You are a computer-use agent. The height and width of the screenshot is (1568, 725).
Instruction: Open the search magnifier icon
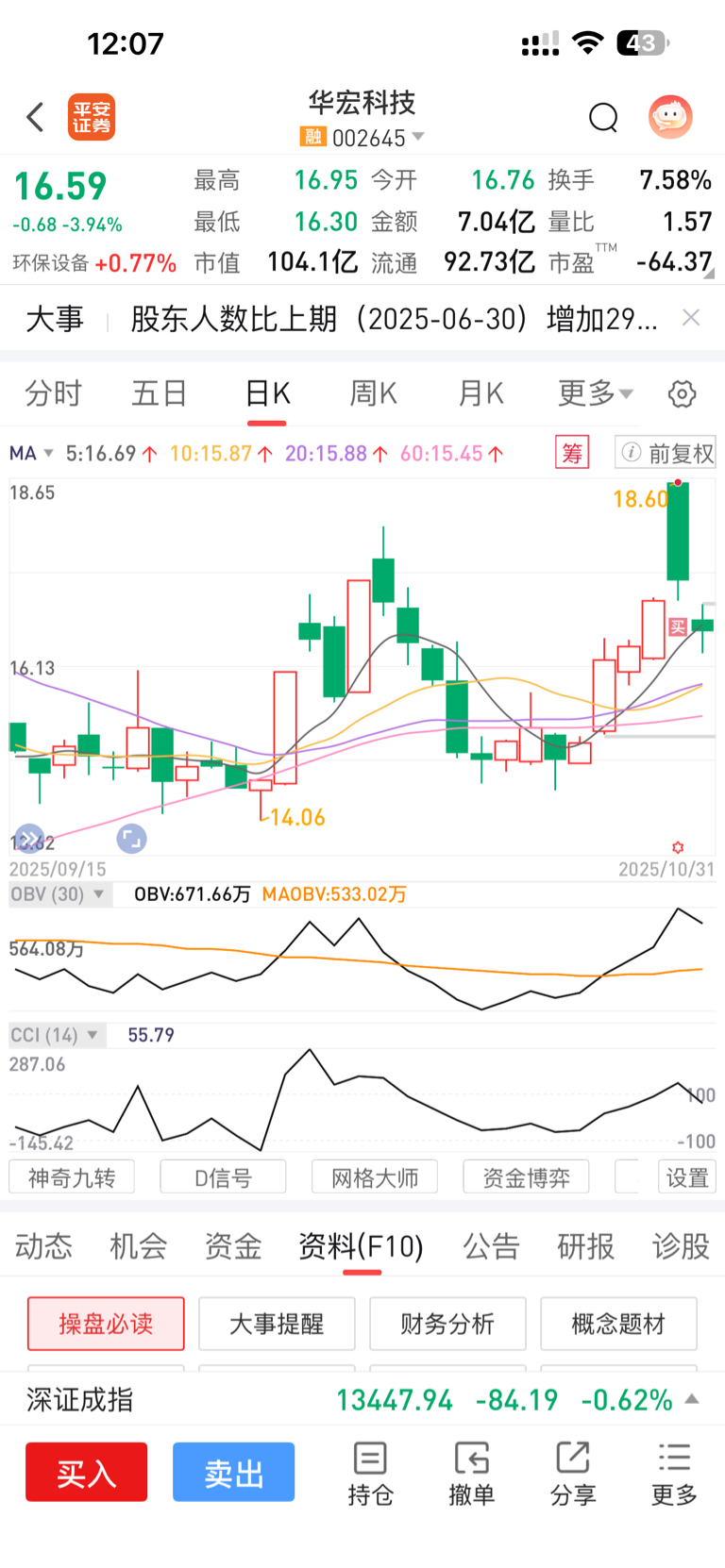603,118
